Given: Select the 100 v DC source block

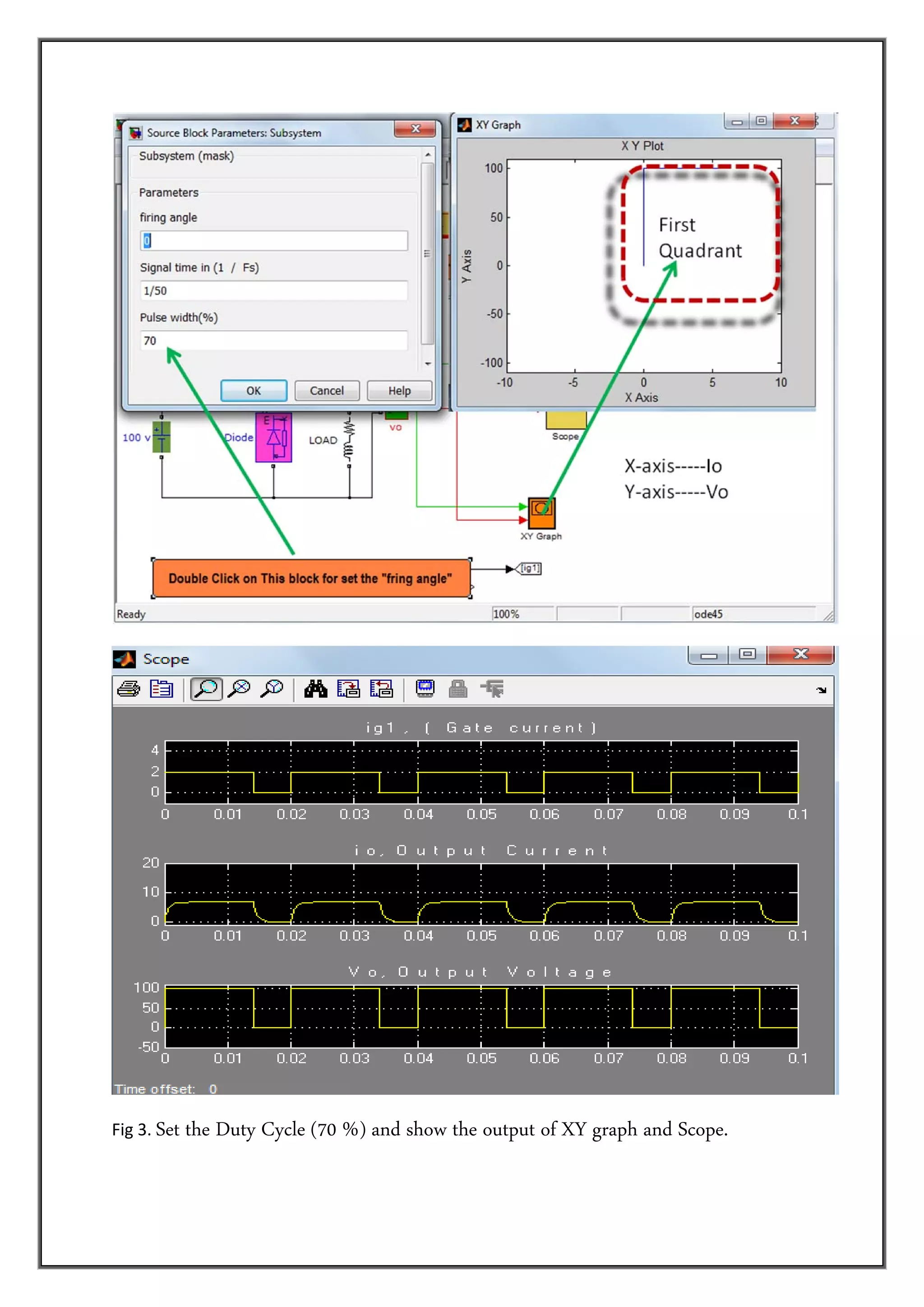Looking at the screenshot, I should (162, 437).
